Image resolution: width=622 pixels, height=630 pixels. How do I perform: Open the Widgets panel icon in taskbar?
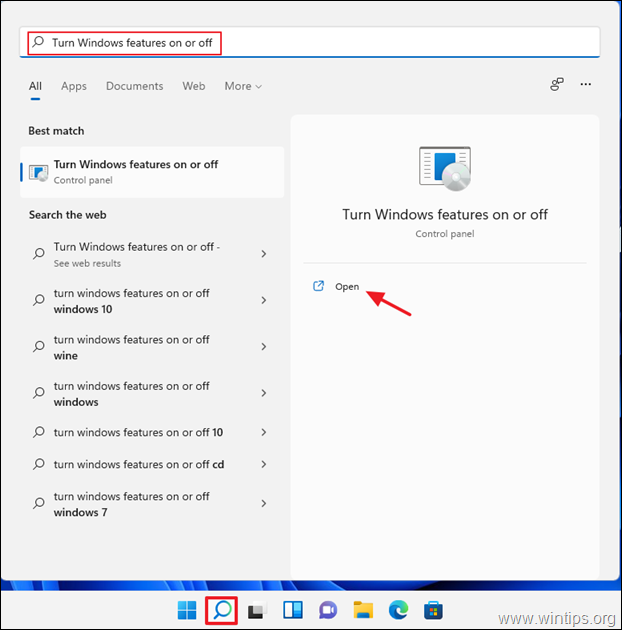293,610
